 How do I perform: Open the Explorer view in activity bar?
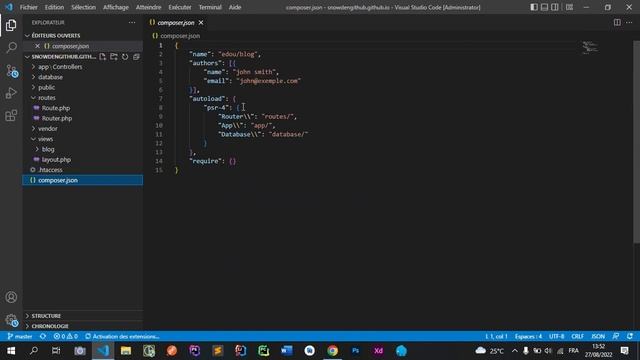pos(11,25)
